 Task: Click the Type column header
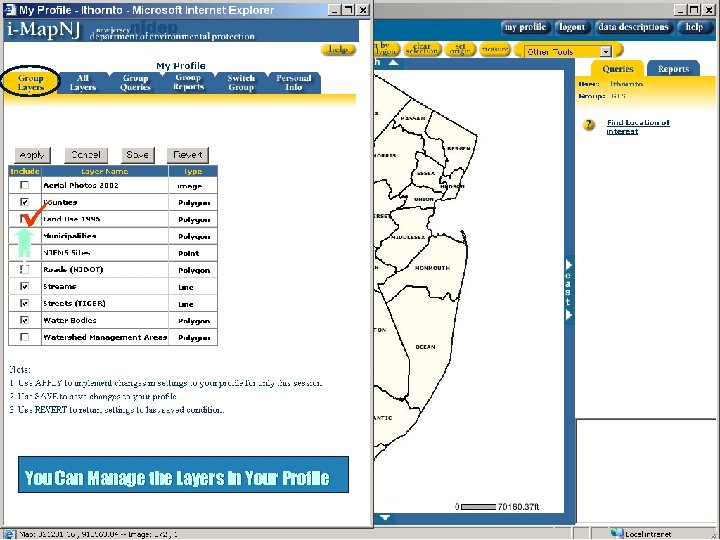193,171
